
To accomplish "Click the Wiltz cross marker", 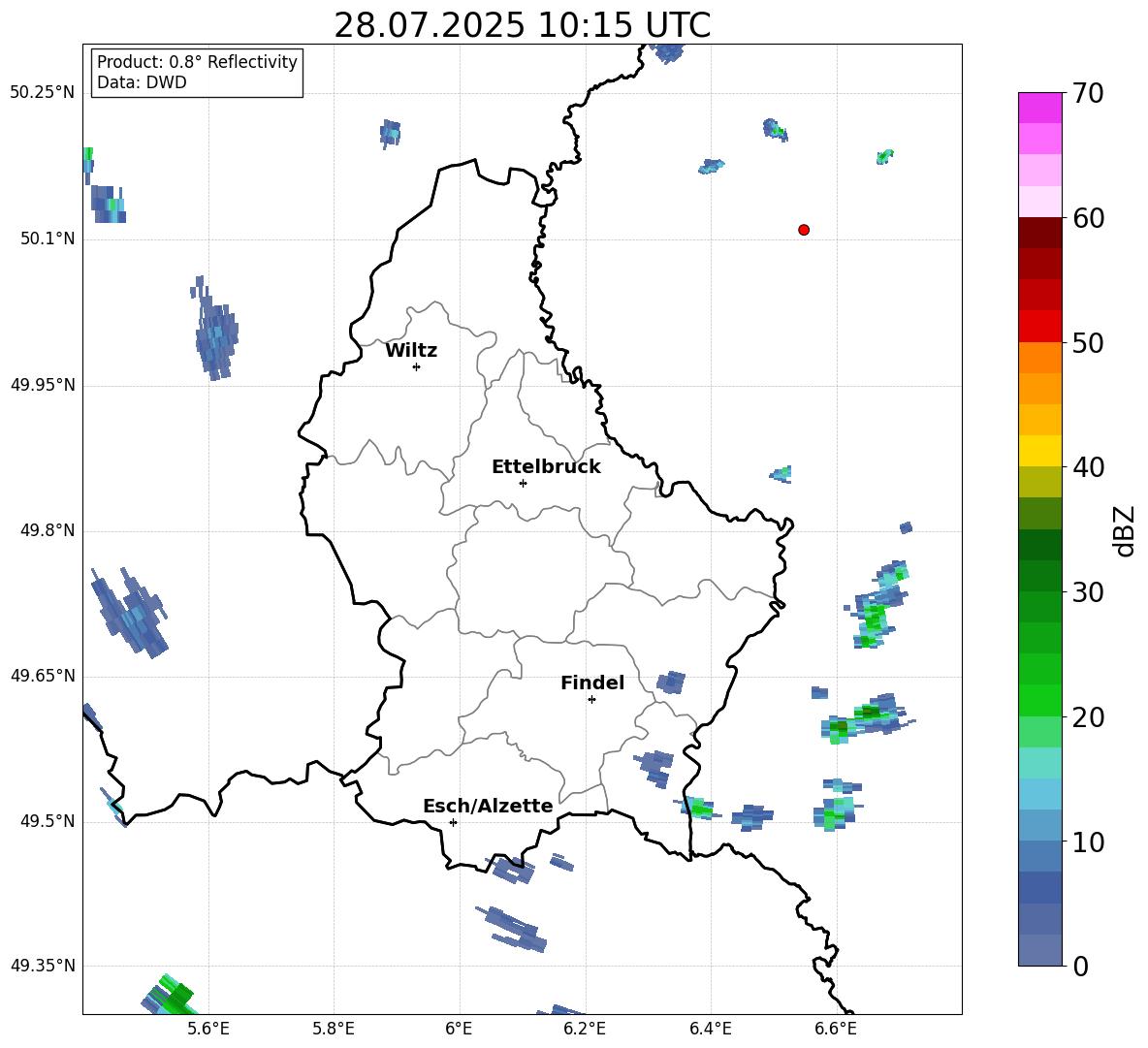I will pos(417,366).
